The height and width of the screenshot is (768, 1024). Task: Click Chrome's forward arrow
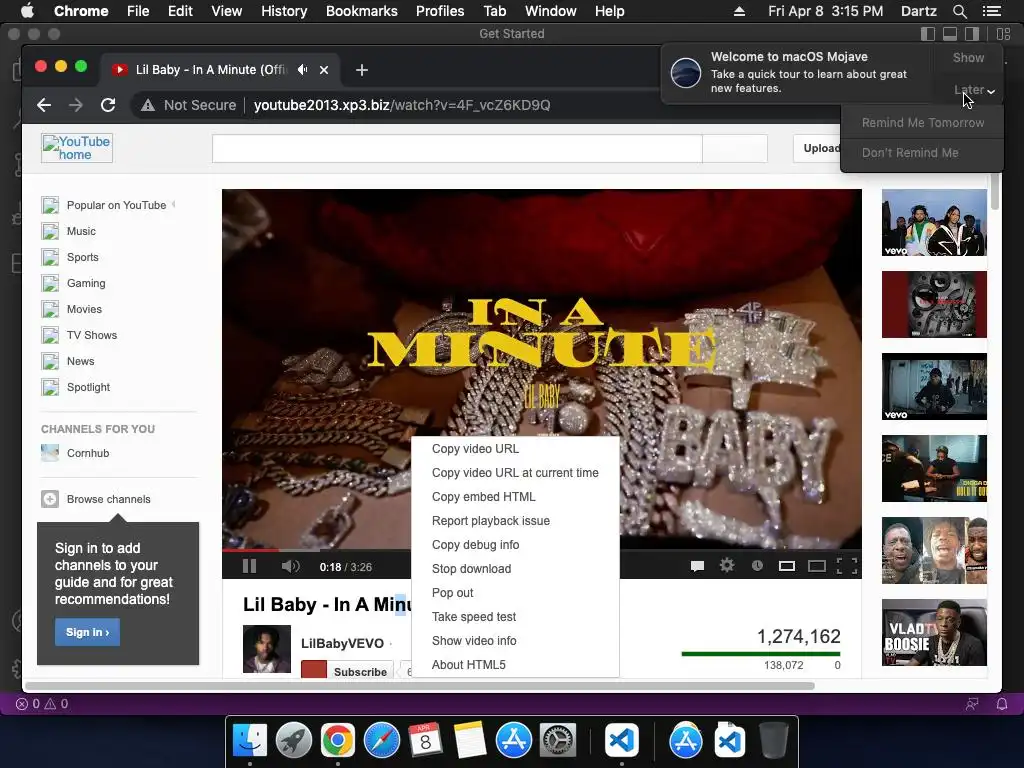(x=76, y=105)
